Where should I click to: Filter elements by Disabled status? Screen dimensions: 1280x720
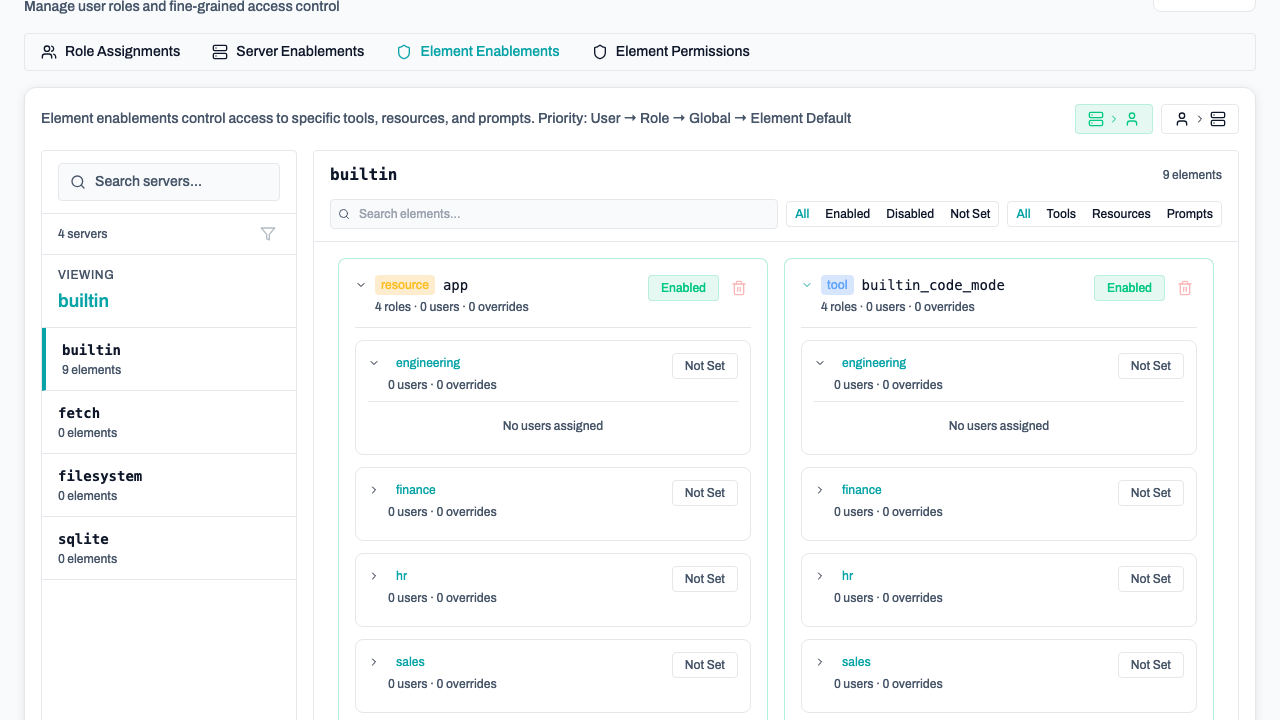pos(909,214)
